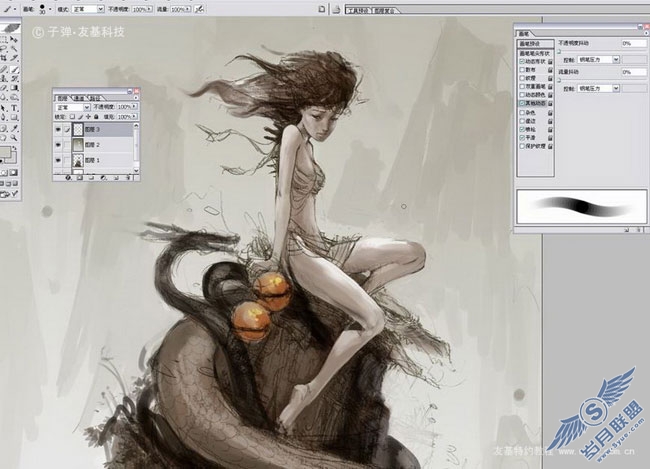Open layer fill arrow in Layers panel
The height and width of the screenshot is (469, 650).
[134, 116]
